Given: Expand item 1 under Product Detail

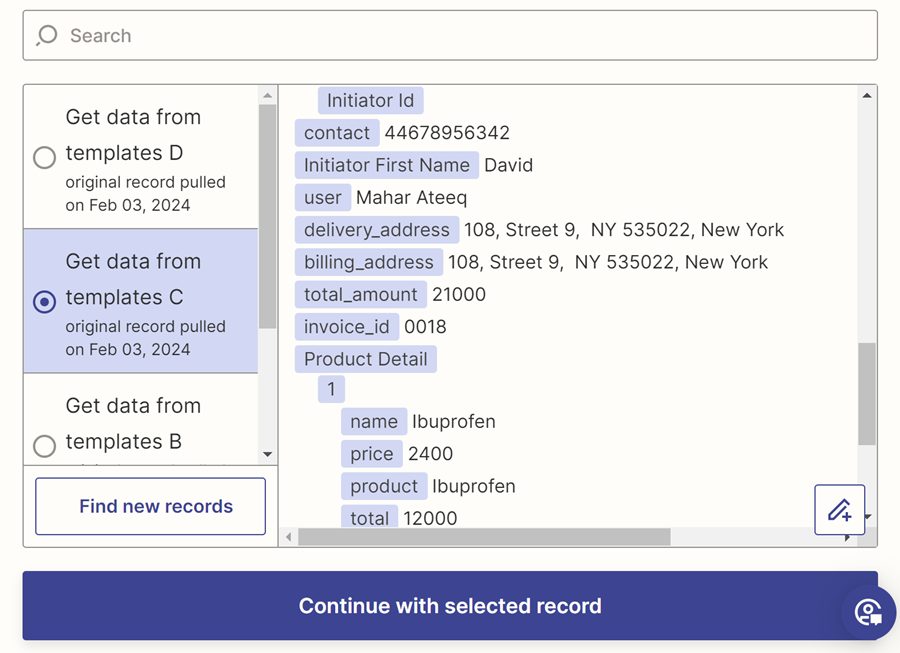Looking at the screenshot, I should tap(331, 389).
